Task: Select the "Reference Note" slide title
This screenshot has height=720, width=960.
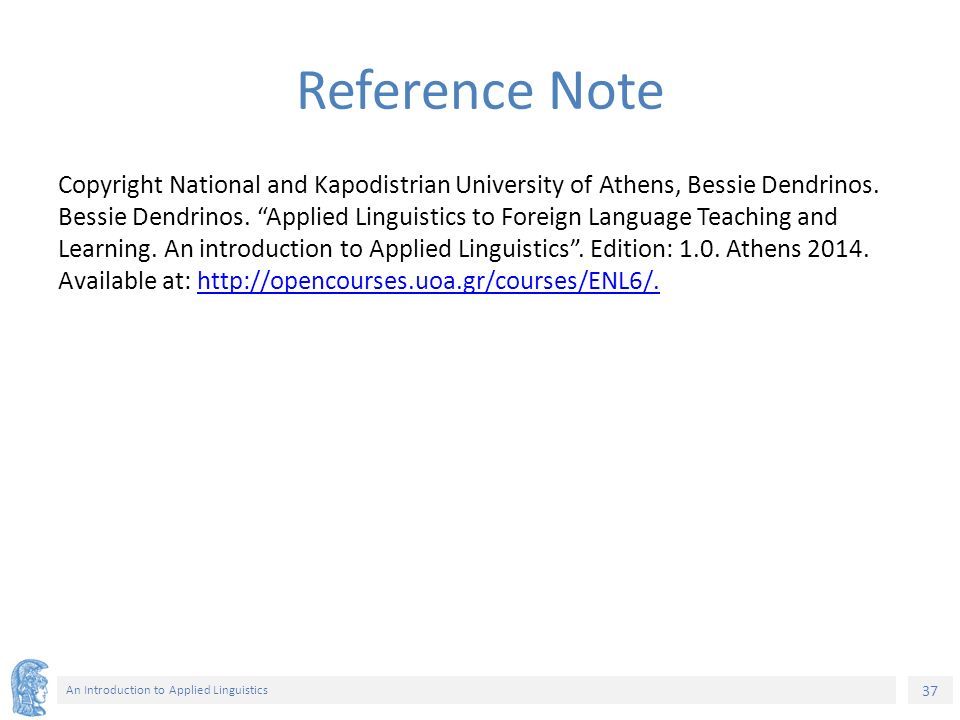Action: [x=480, y=91]
